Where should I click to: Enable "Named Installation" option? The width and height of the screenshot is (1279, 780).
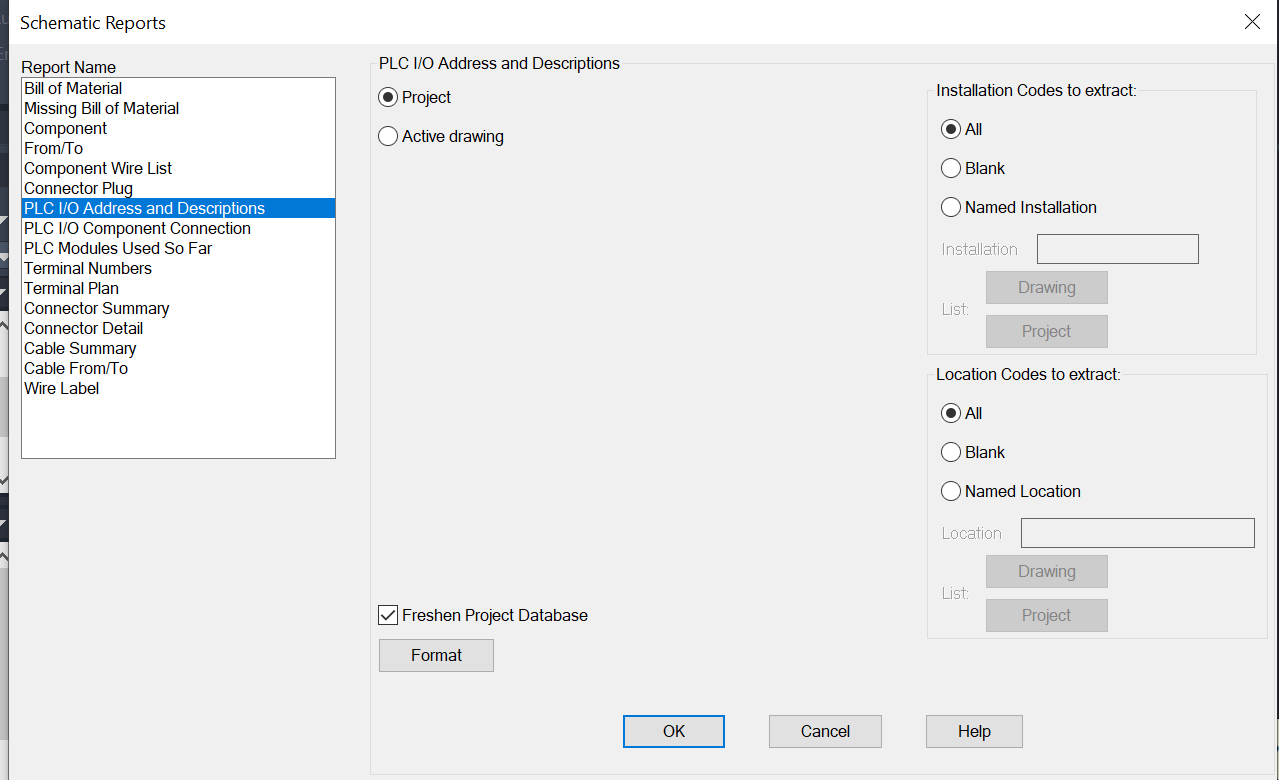coord(951,207)
